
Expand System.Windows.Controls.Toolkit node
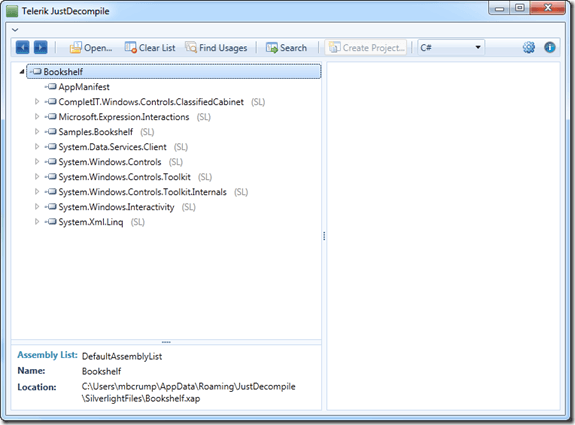37,177
